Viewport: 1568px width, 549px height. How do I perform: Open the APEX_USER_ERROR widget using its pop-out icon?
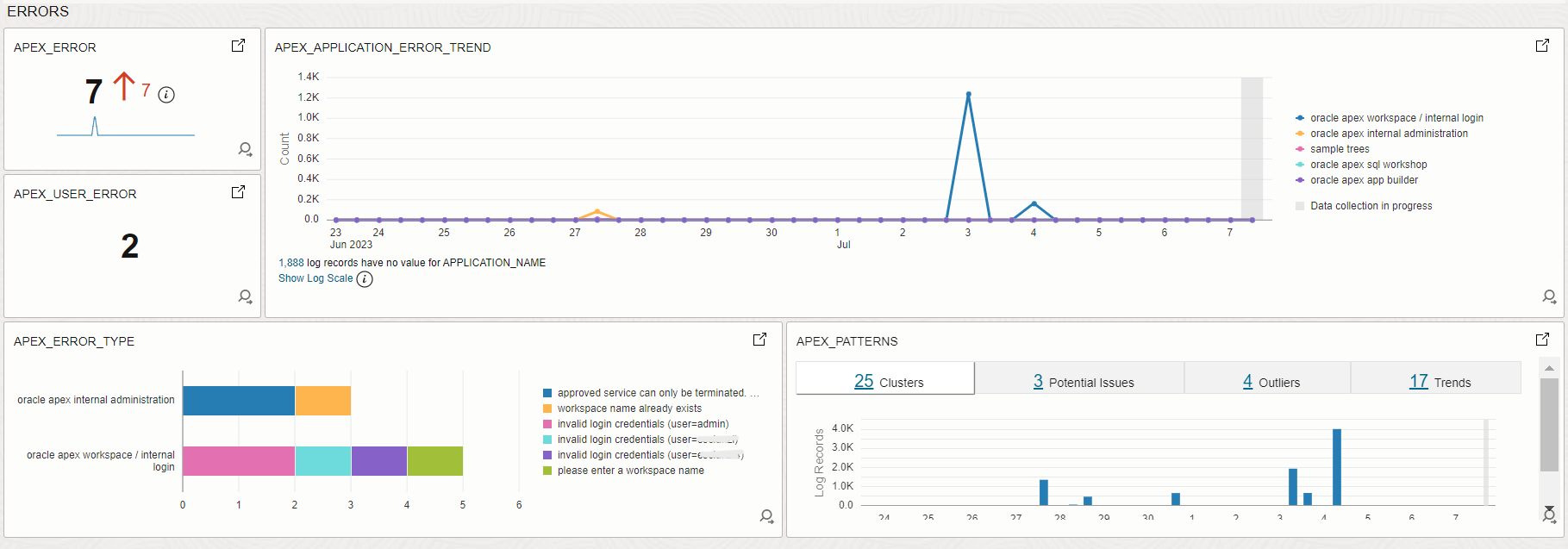[x=238, y=192]
